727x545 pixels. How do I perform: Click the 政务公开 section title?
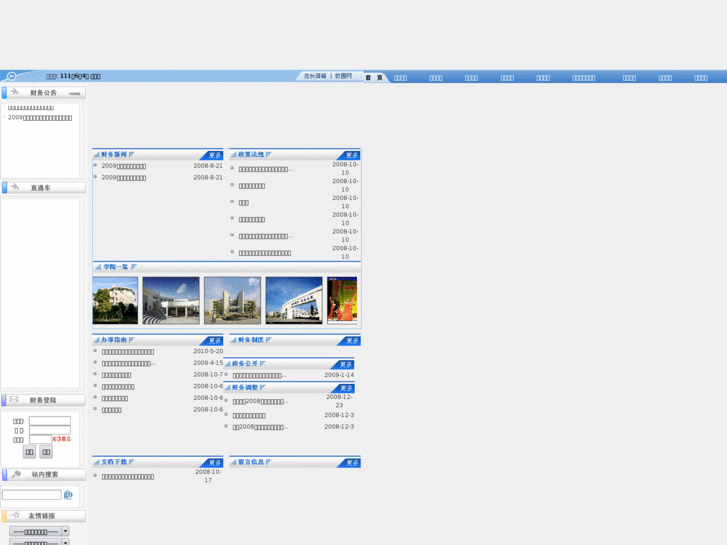(x=245, y=364)
